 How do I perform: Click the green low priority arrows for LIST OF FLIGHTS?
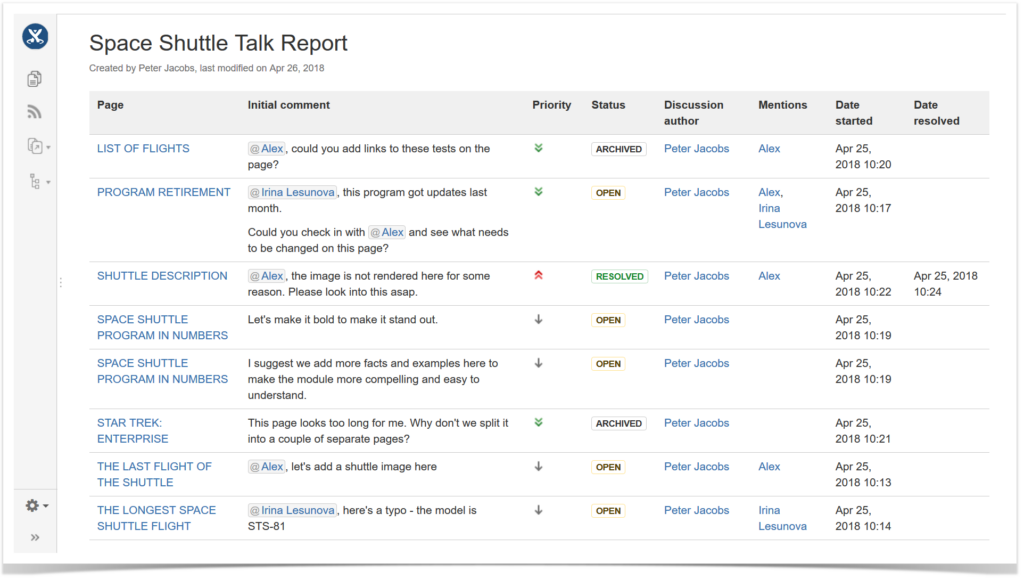click(538, 148)
